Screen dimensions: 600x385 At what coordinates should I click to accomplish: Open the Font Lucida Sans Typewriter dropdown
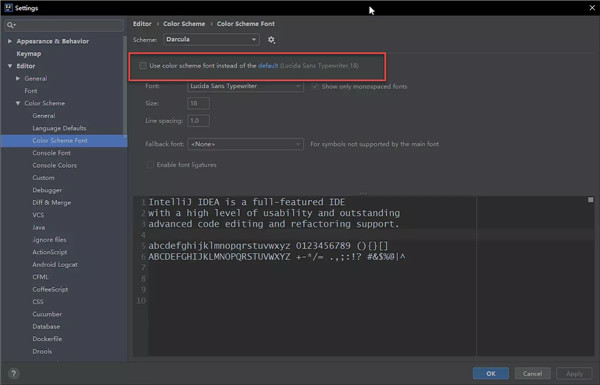tap(245, 86)
